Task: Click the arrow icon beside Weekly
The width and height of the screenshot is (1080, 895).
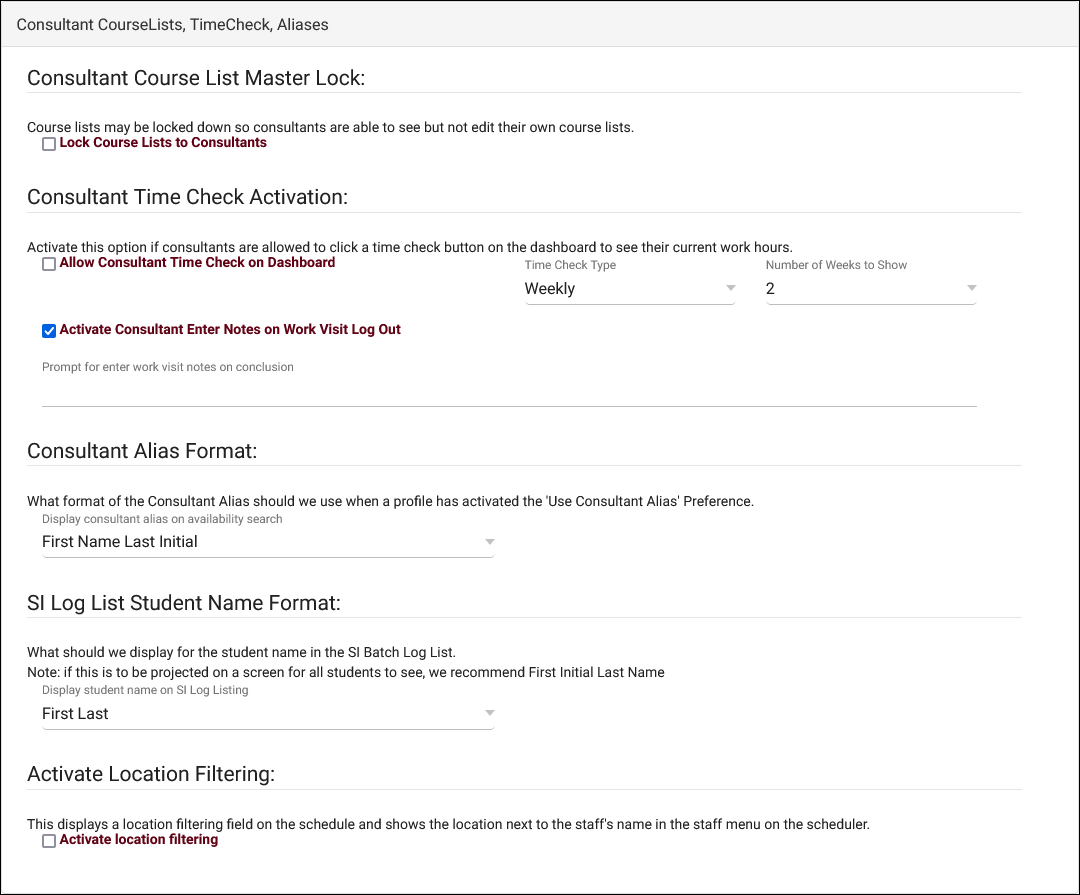Action: pos(729,289)
